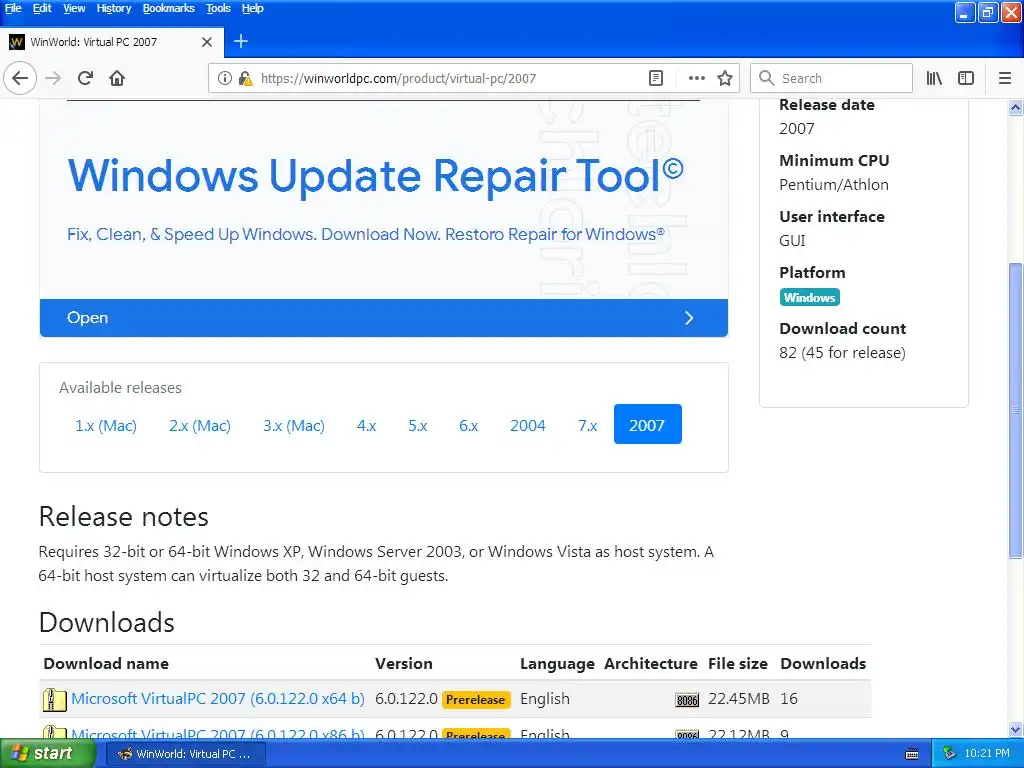Viewport: 1024px width, 768px height.
Task: Click the keyboard icon in the taskbar
Action: point(912,754)
